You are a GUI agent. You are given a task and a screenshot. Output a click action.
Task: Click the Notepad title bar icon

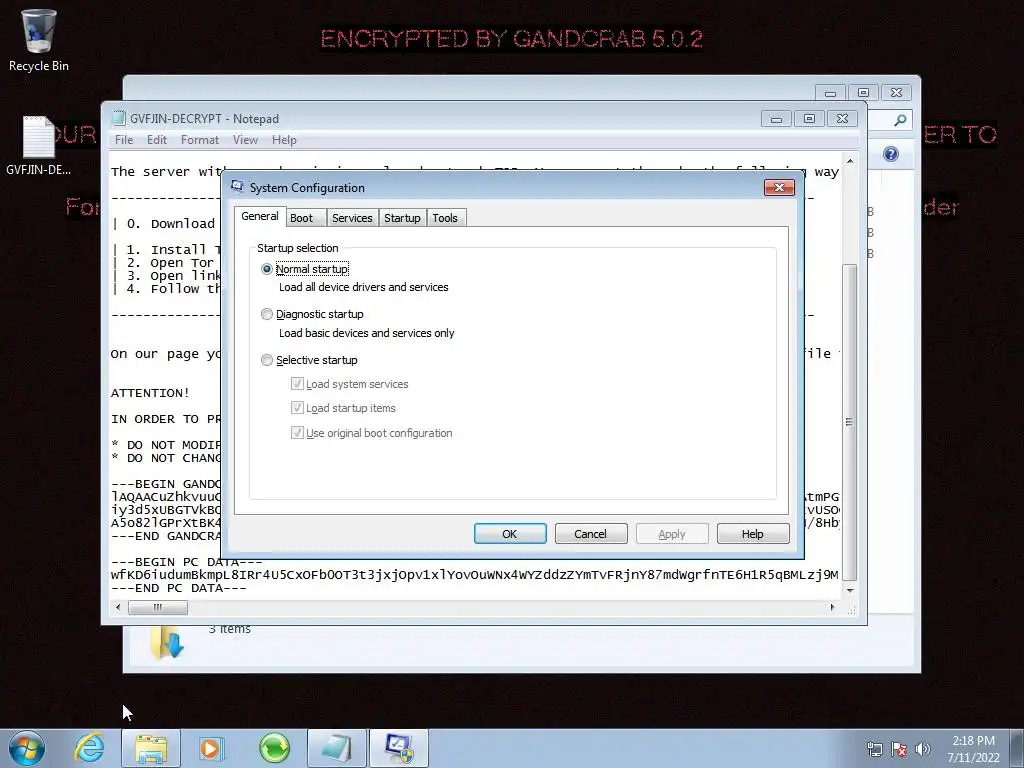coord(118,118)
